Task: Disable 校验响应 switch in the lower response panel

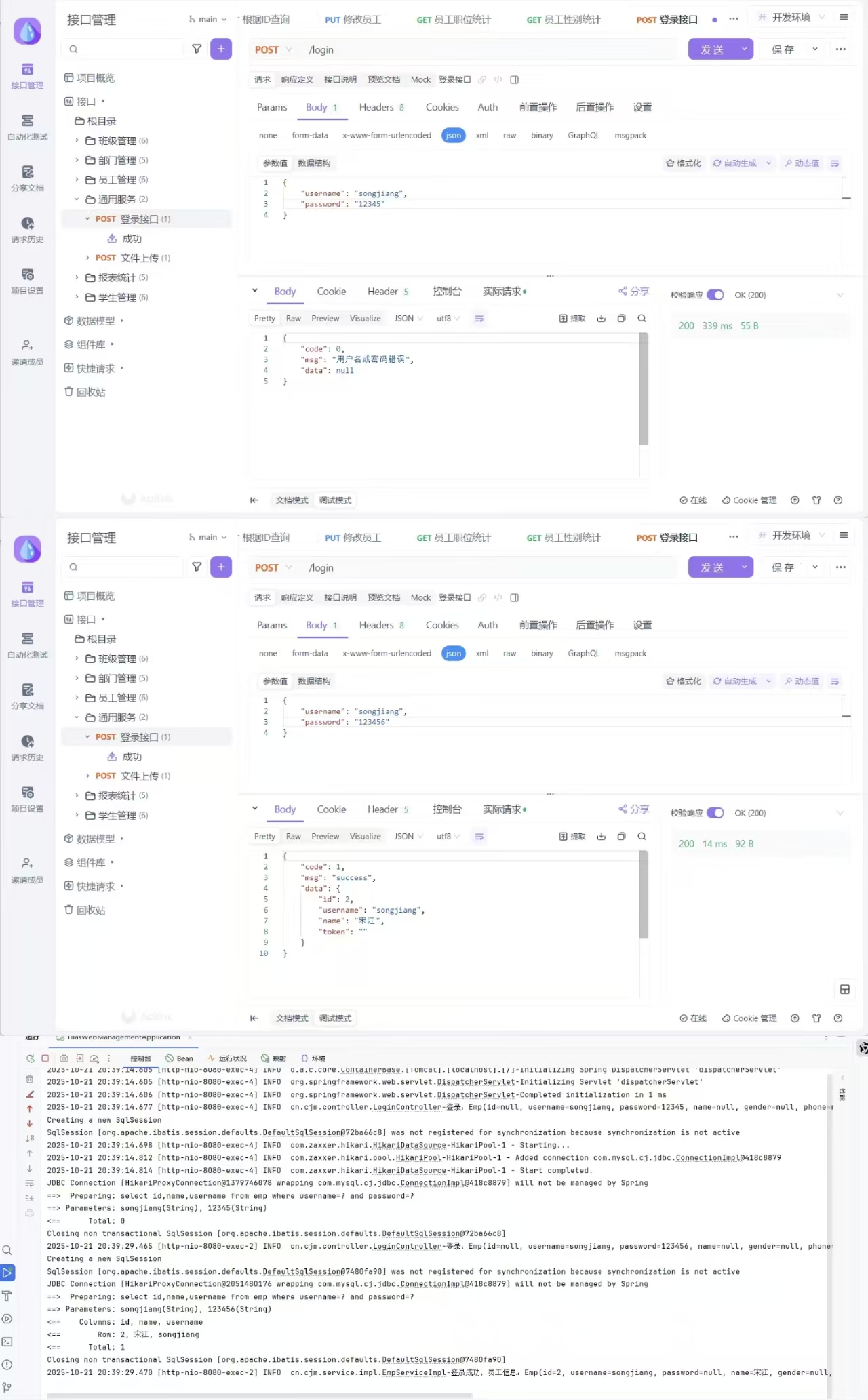Action: point(715,813)
